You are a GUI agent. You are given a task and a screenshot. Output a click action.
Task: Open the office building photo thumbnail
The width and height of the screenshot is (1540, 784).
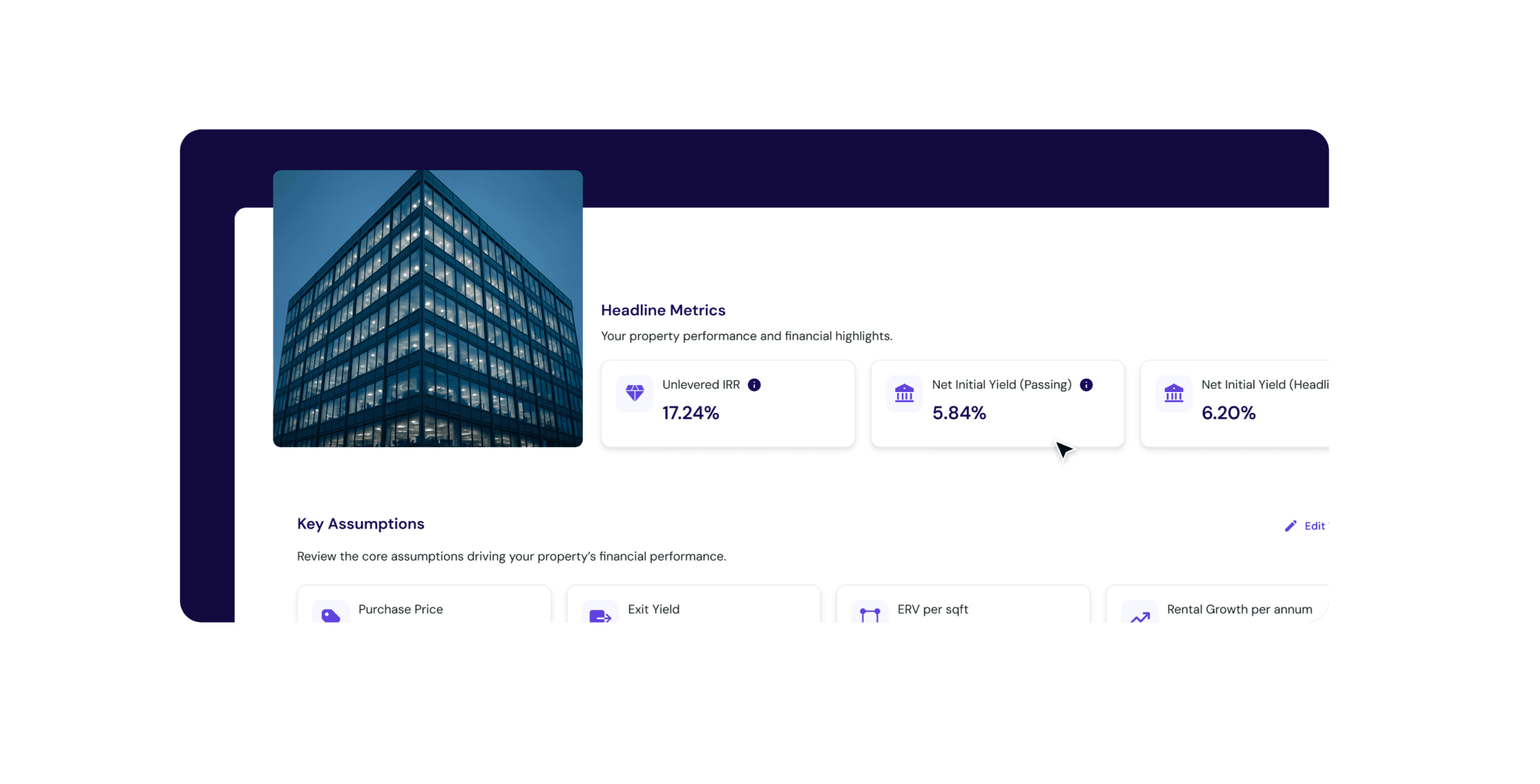pos(427,308)
